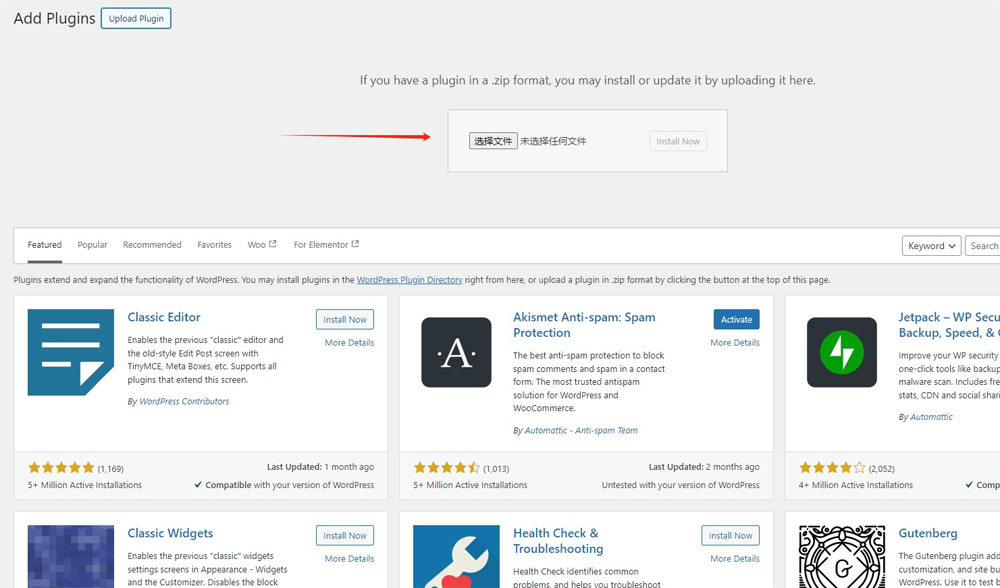The image size is (1000, 588).
Task: Open the WordPress Contributors author link
Action: pyautogui.click(x=184, y=401)
